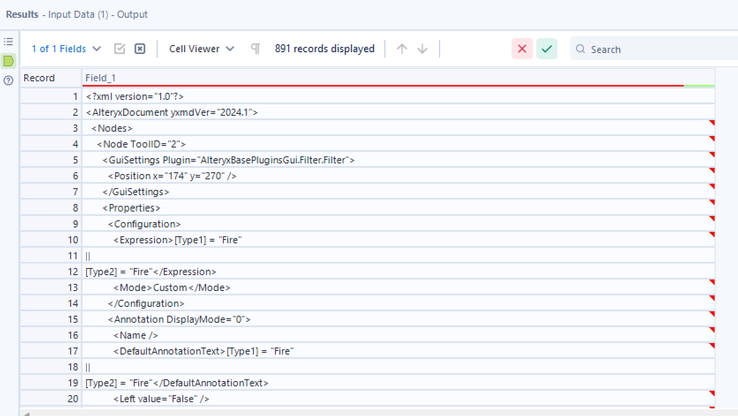The width and height of the screenshot is (738, 416).
Task: Click record number 5 row header
Action: pos(51,160)
